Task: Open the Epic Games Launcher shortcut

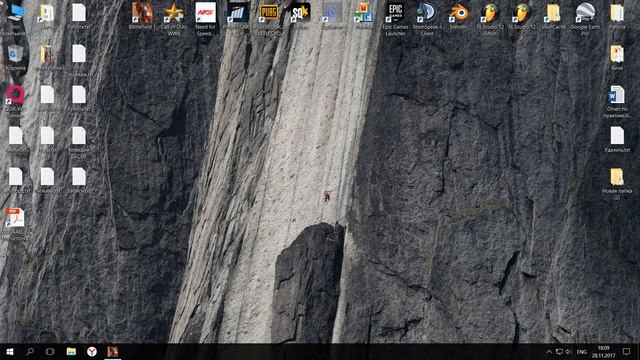Action: pos(396,13)
